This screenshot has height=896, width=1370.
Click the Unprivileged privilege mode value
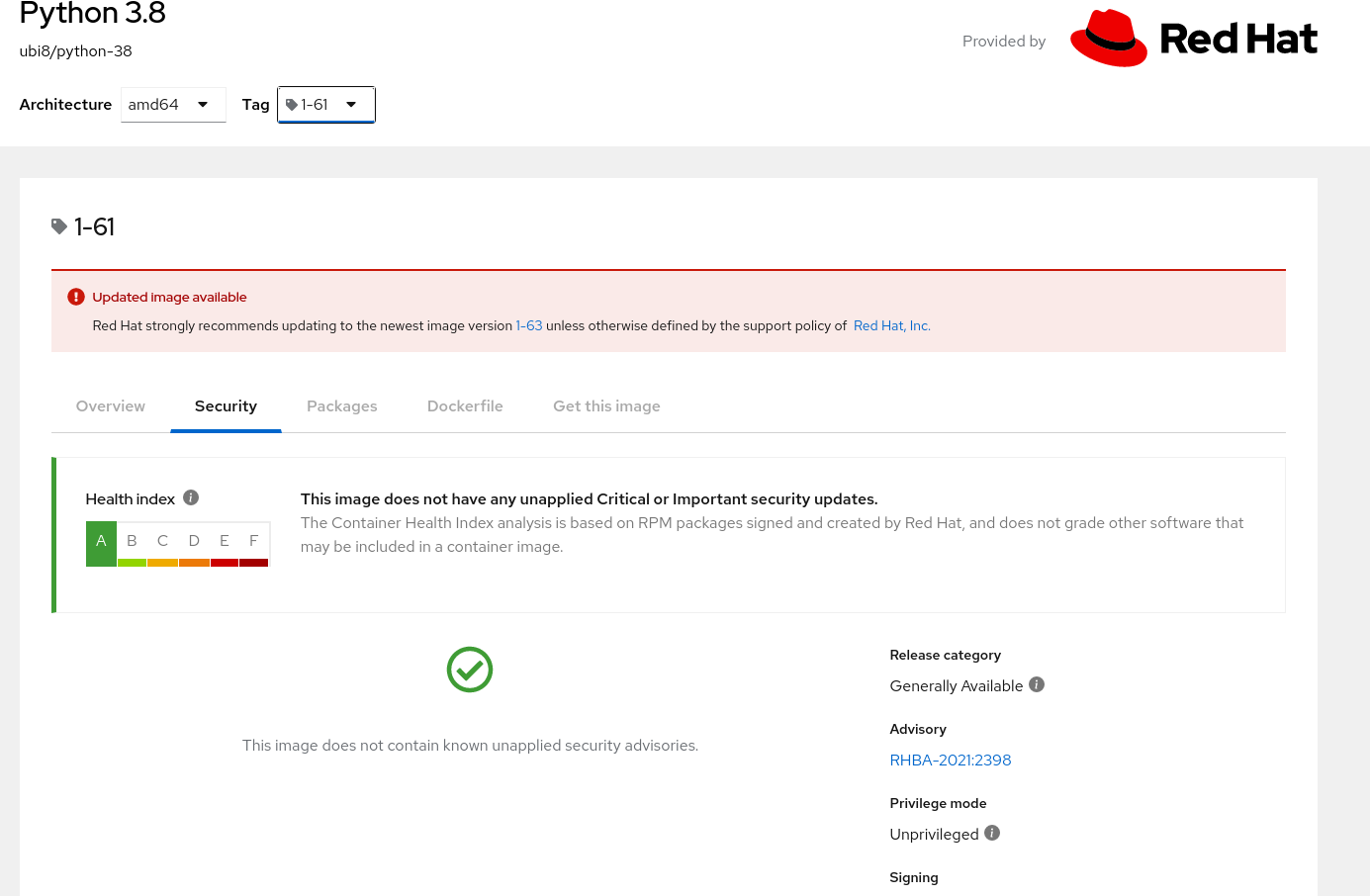tap(935, 835)
